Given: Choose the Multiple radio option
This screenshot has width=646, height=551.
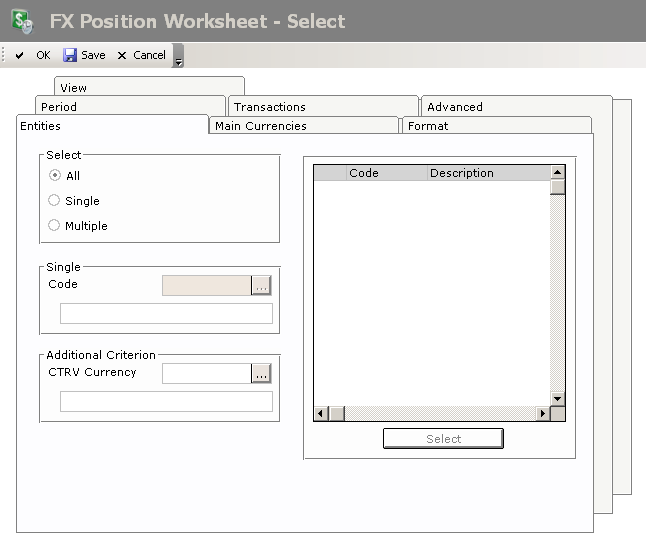Looking at the screenshot, I should coord(54,226).
